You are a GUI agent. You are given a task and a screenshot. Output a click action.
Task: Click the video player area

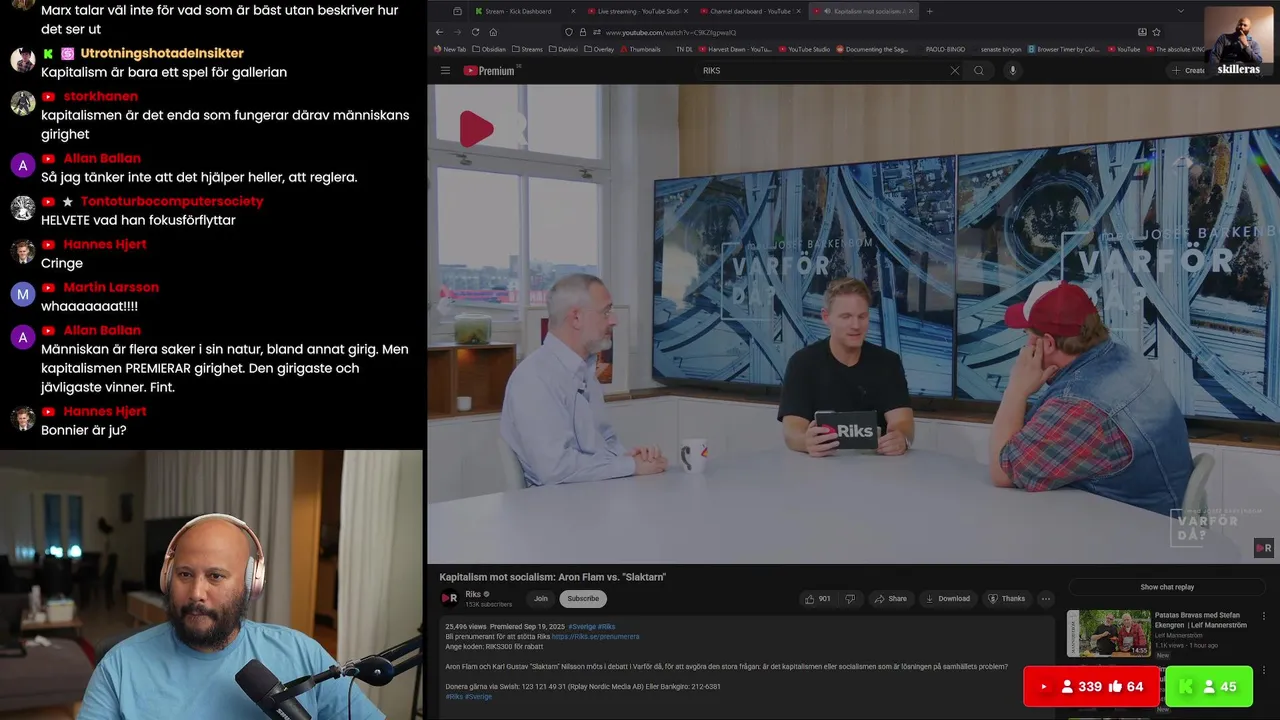[x=853, y=324]
